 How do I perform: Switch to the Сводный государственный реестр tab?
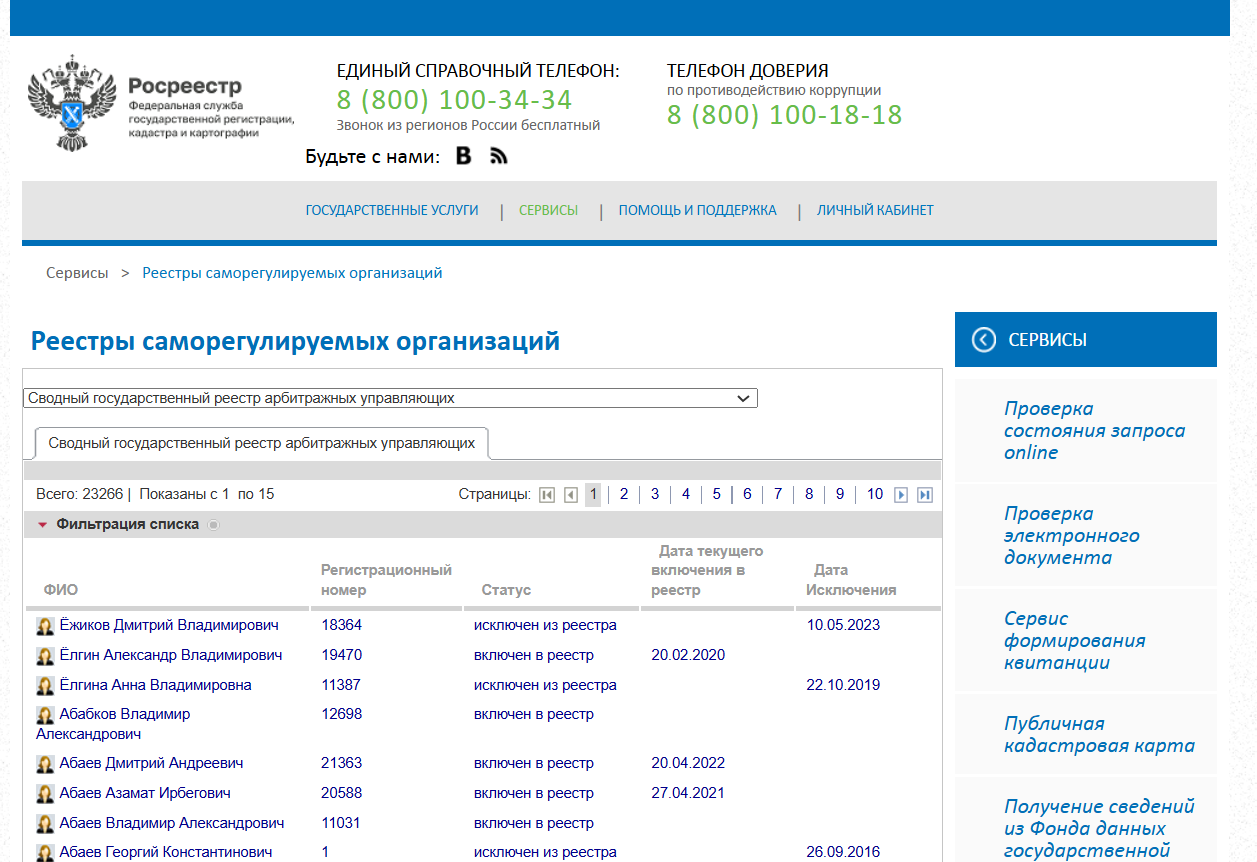[262, 442]
